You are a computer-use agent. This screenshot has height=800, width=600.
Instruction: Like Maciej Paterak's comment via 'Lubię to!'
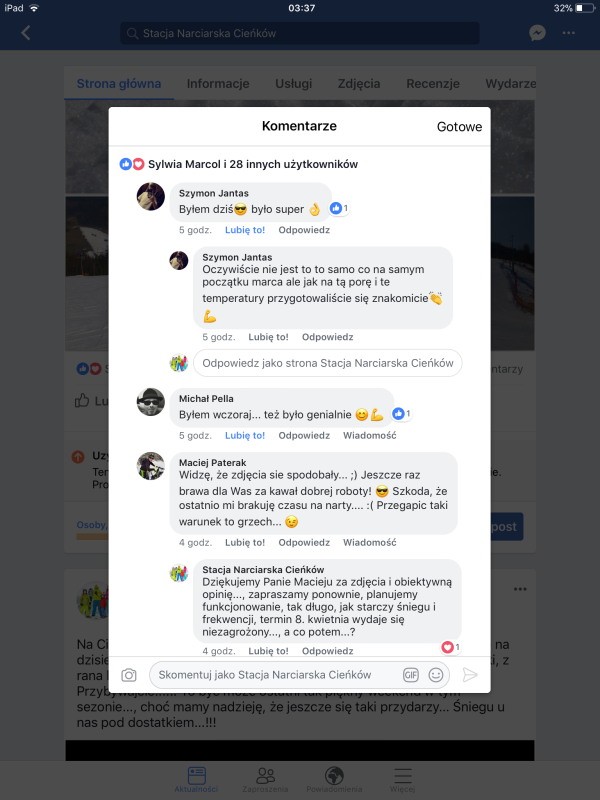pyautogui.click(x=245, y=543)
